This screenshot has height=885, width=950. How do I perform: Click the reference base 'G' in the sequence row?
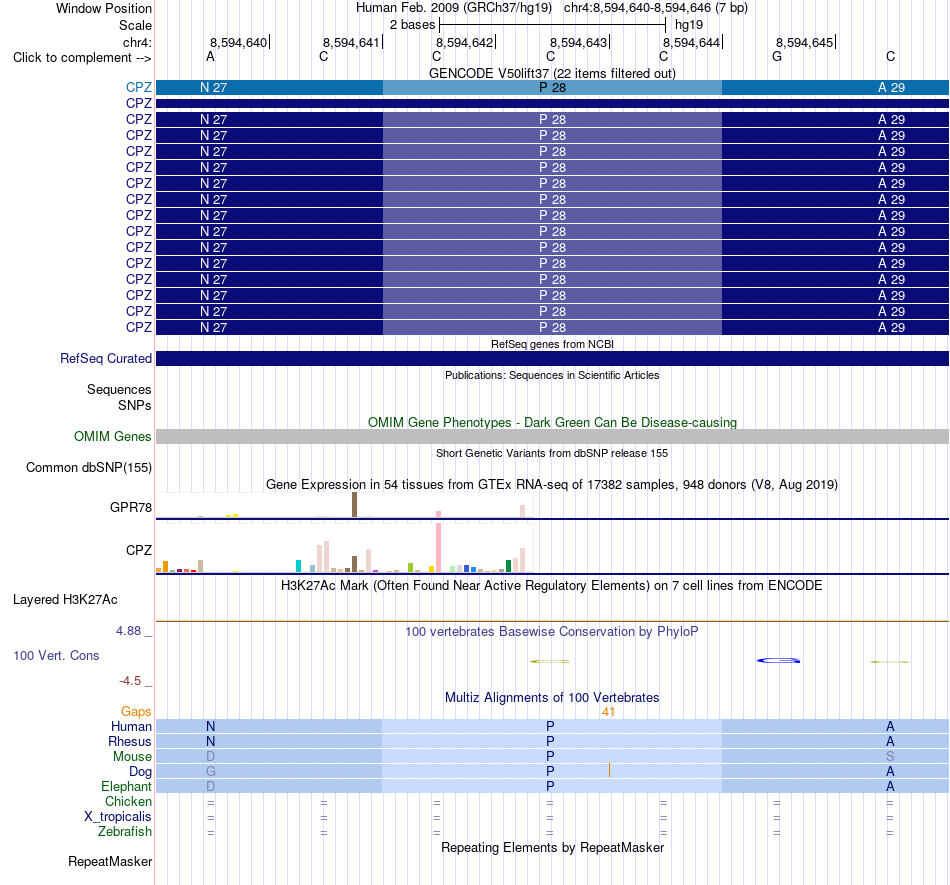pos(777,56)
